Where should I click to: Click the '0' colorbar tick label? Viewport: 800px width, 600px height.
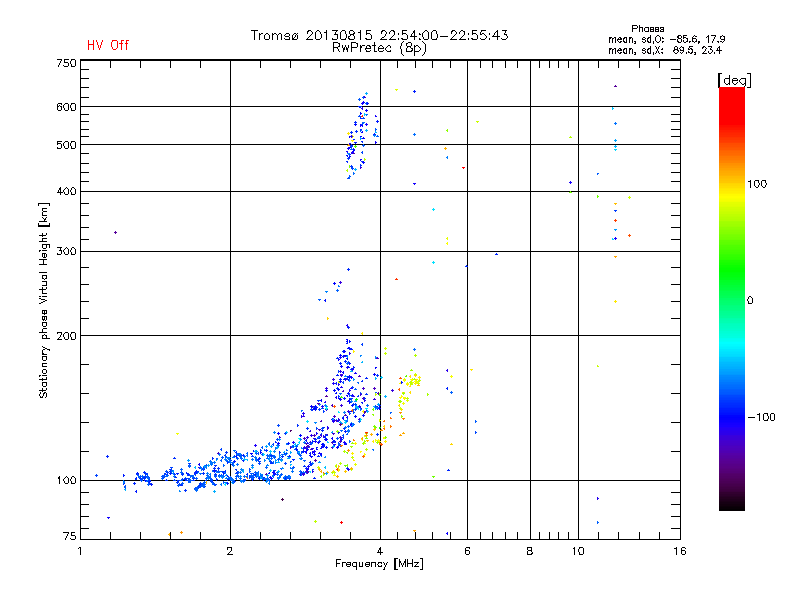[x=750, y=301]
